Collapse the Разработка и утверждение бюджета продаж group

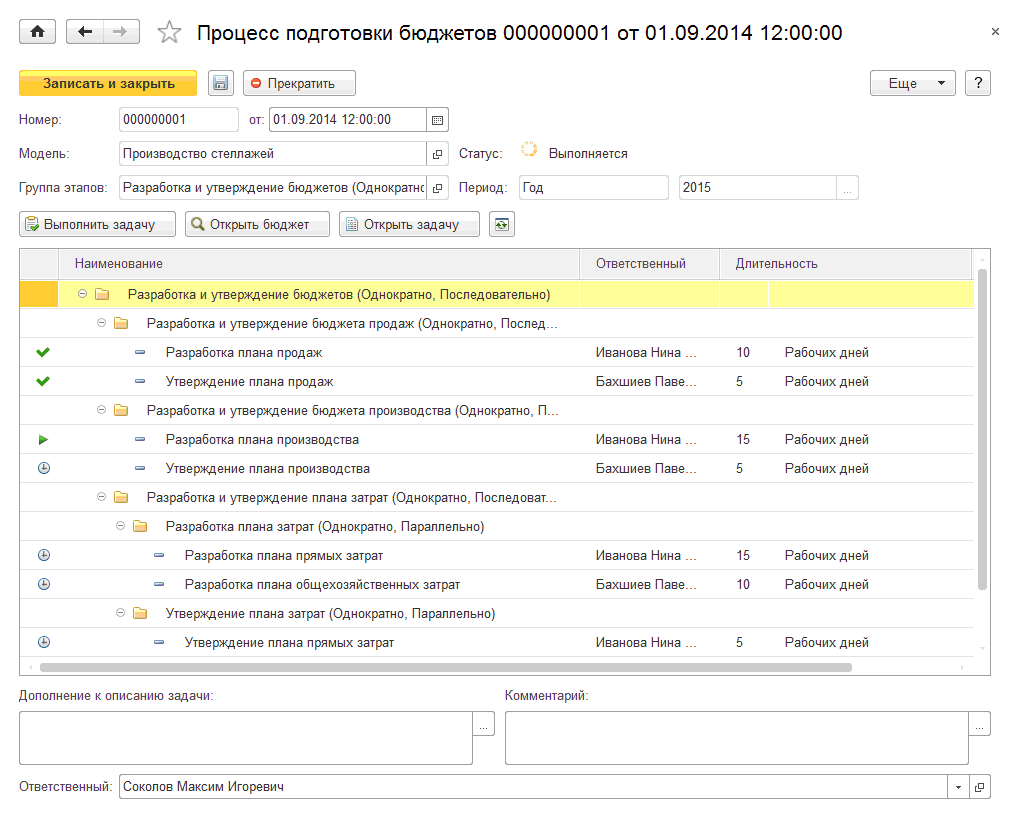pyautogui.click(x=101, y=323)
